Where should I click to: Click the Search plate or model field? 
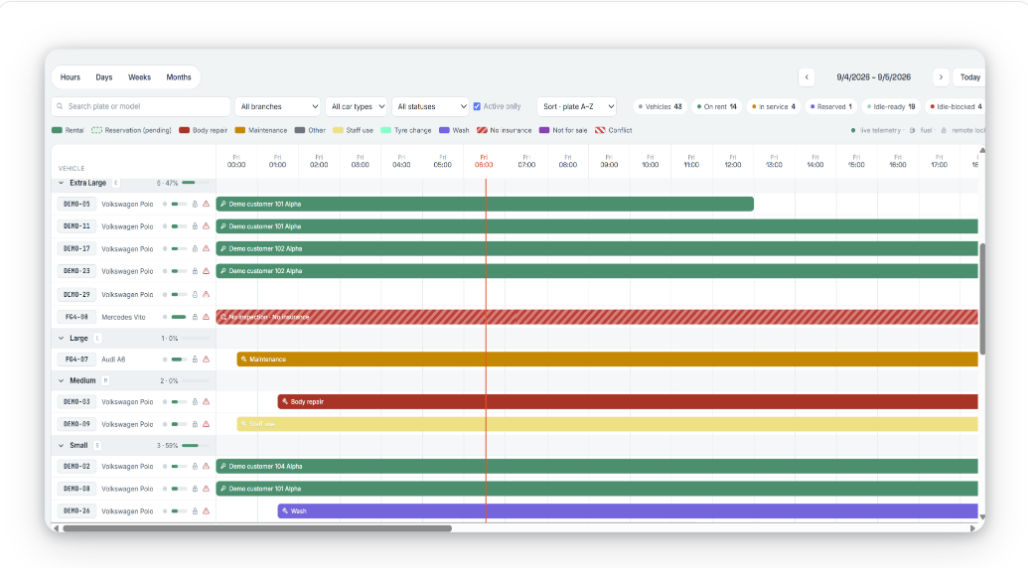141,106
